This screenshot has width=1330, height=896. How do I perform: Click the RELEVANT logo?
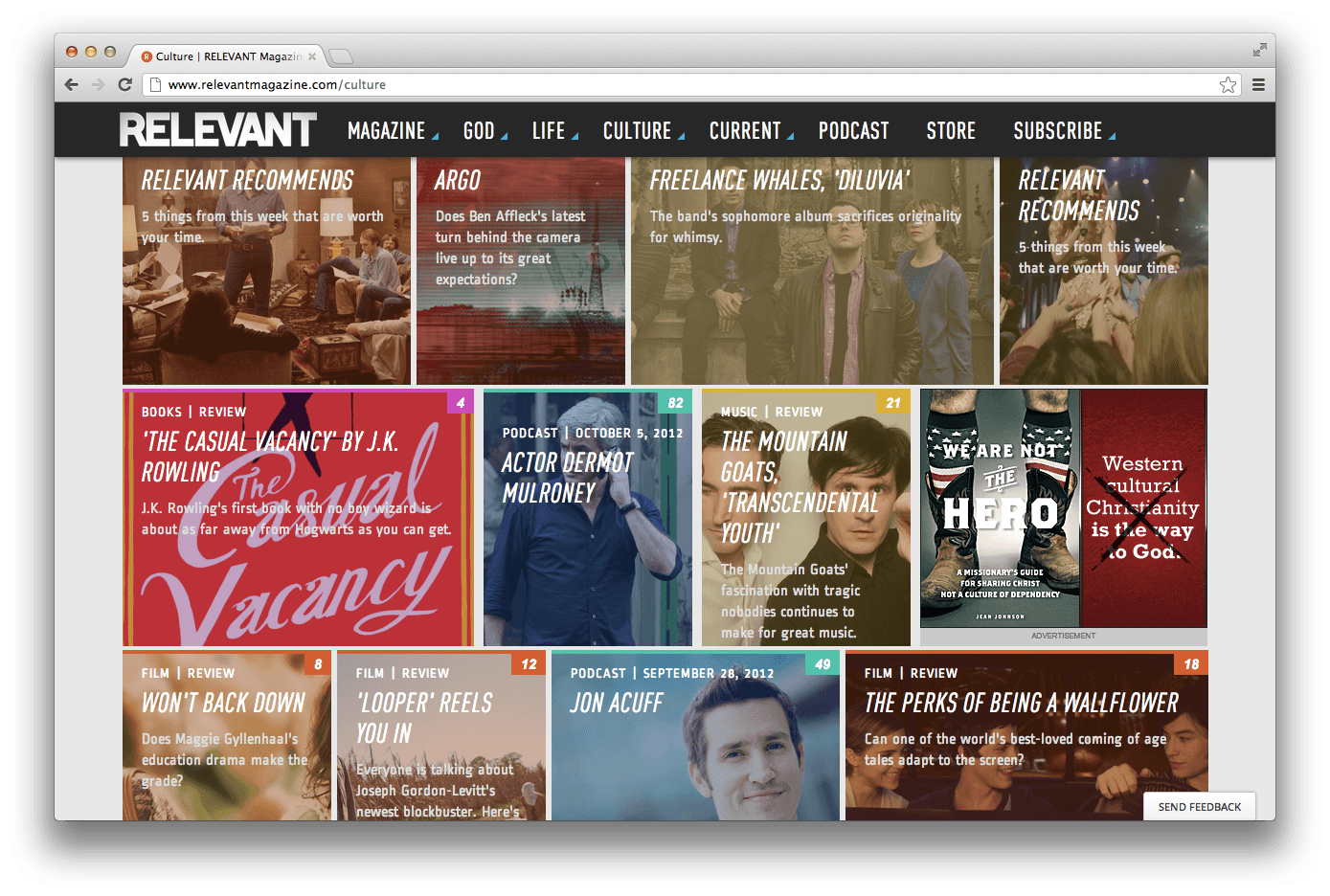(217, 130)
